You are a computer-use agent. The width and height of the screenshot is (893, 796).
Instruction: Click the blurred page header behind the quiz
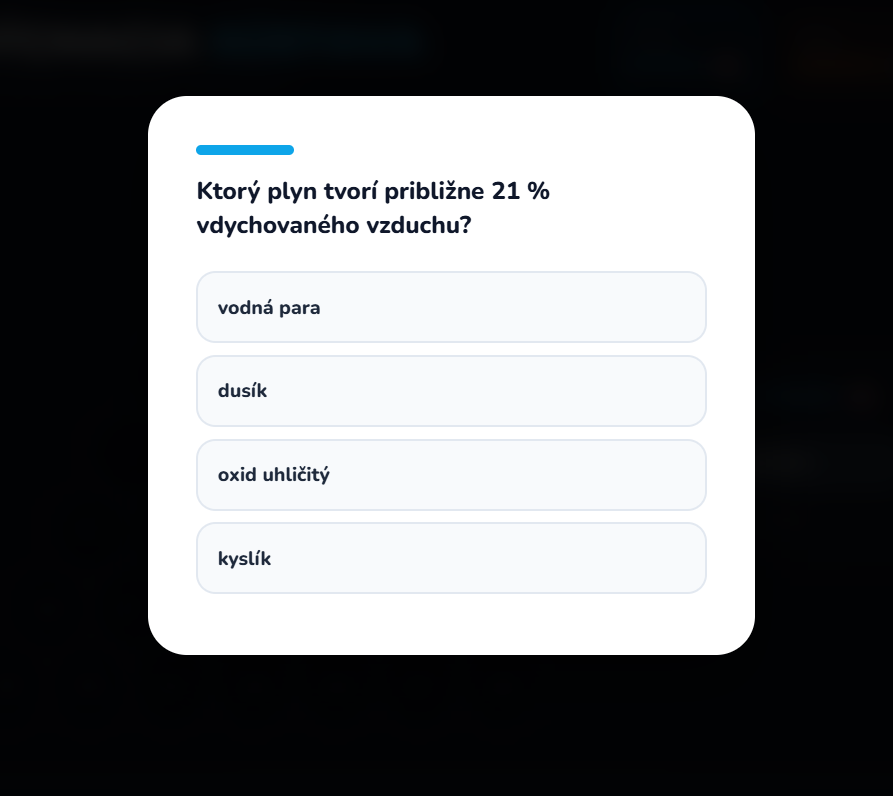[300, 40]
